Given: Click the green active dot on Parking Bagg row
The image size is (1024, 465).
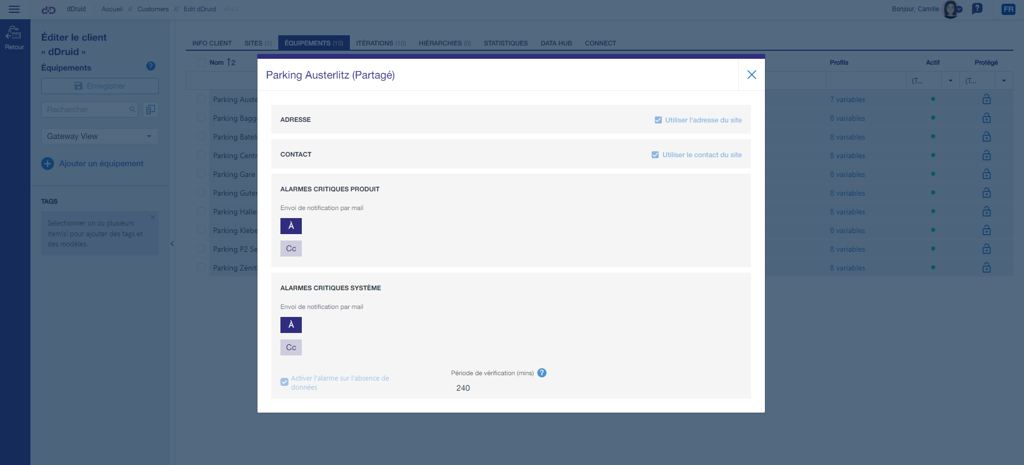Looking at the screenshot, I should point(933,118).
